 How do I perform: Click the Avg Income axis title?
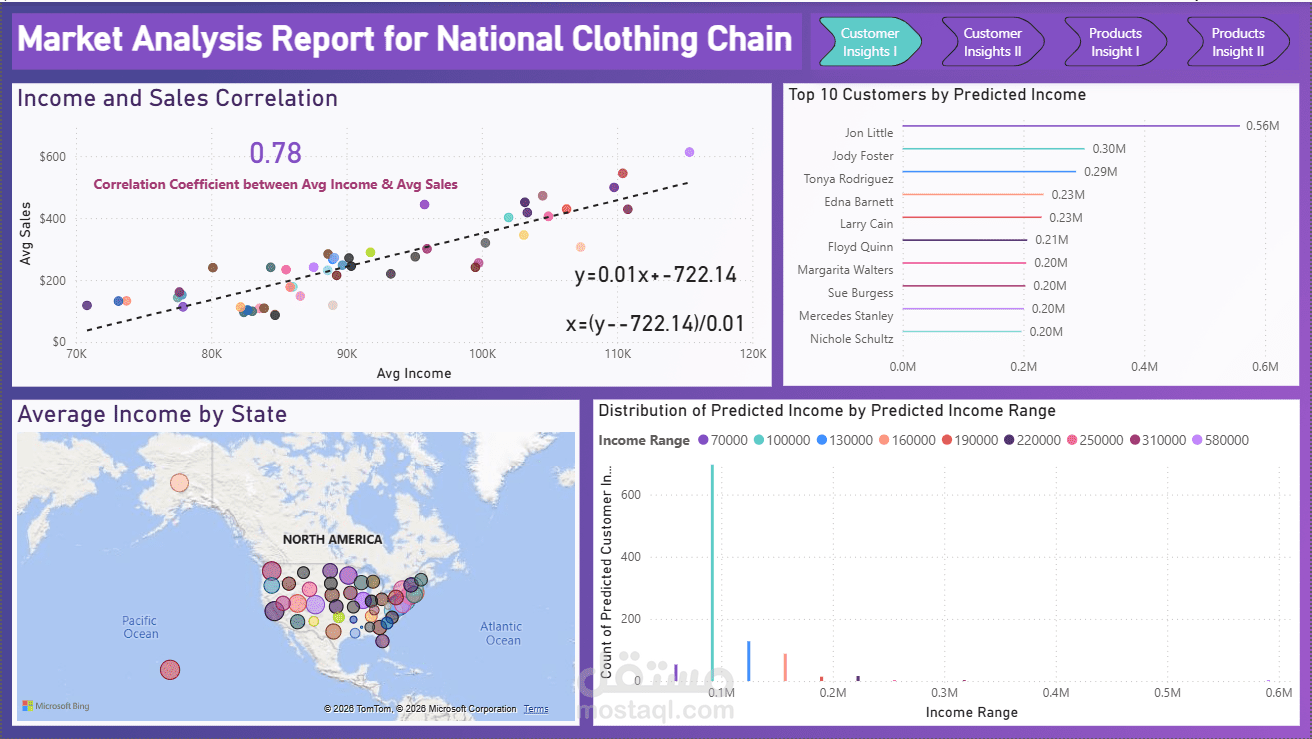(414, 373)
